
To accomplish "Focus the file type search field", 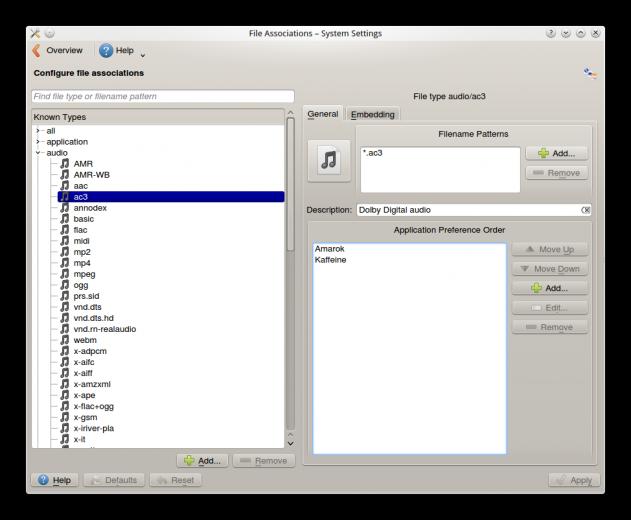I will [x=163, y=96].
